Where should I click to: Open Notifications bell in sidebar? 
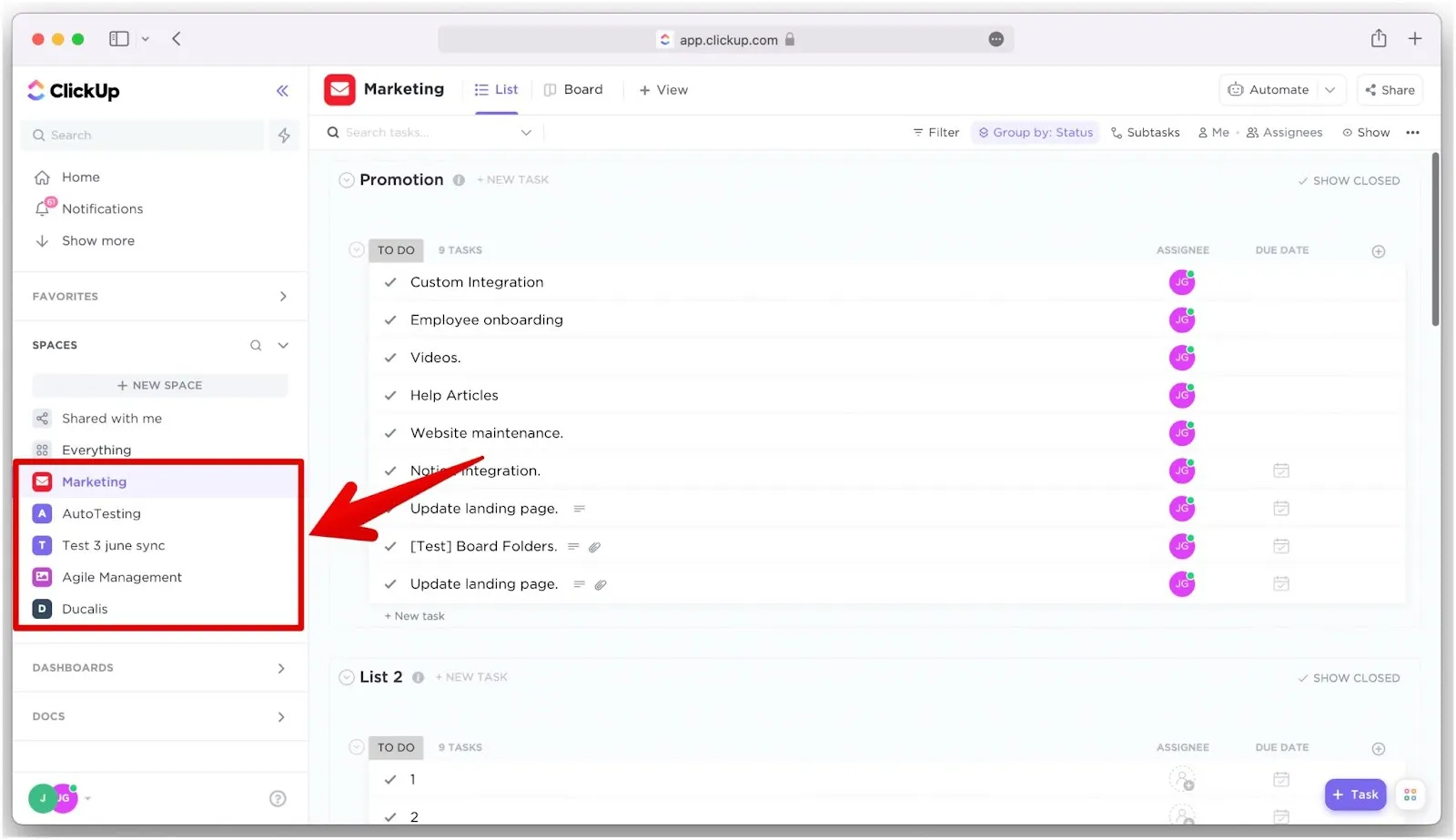point(43,208)
